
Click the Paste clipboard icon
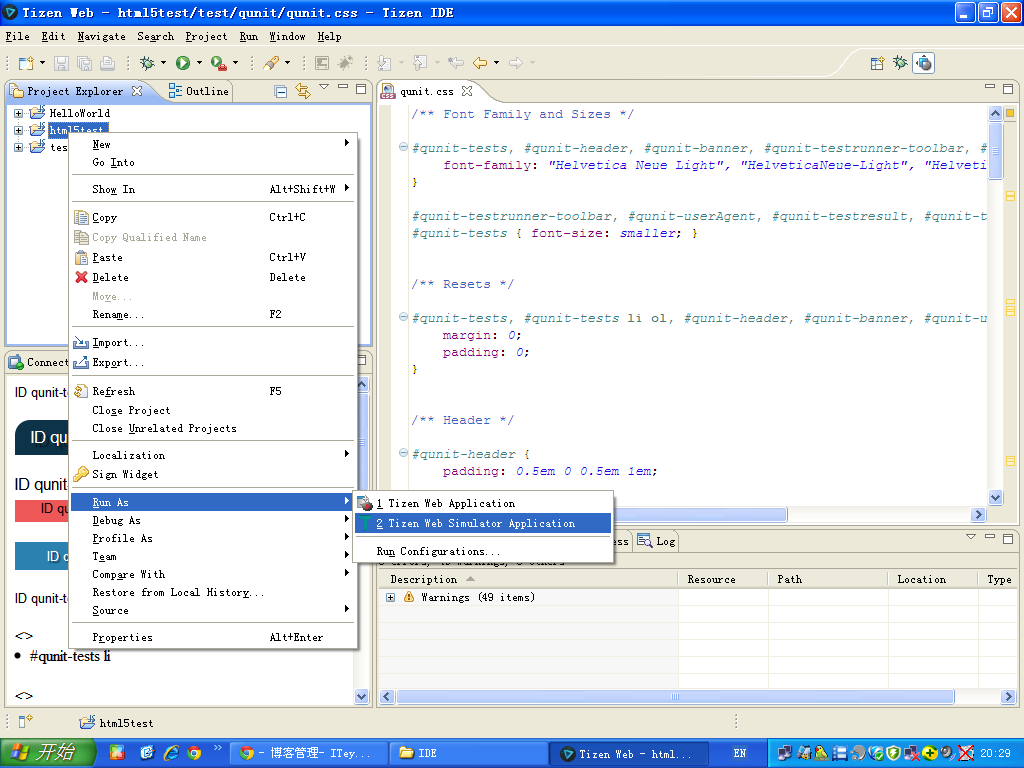coord(82,257)
